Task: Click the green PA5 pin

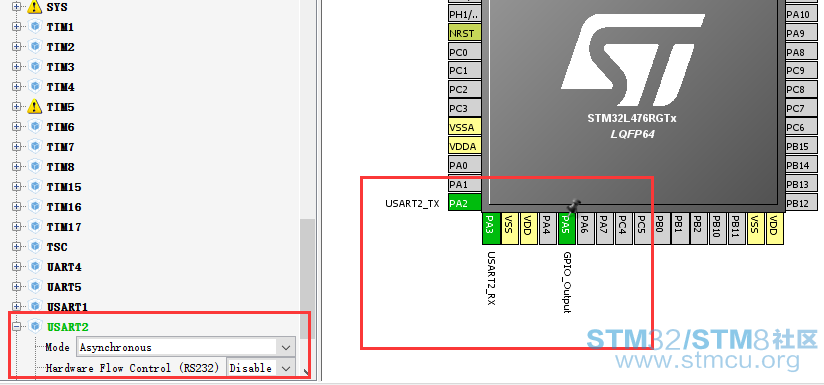Action: point(566,228)
